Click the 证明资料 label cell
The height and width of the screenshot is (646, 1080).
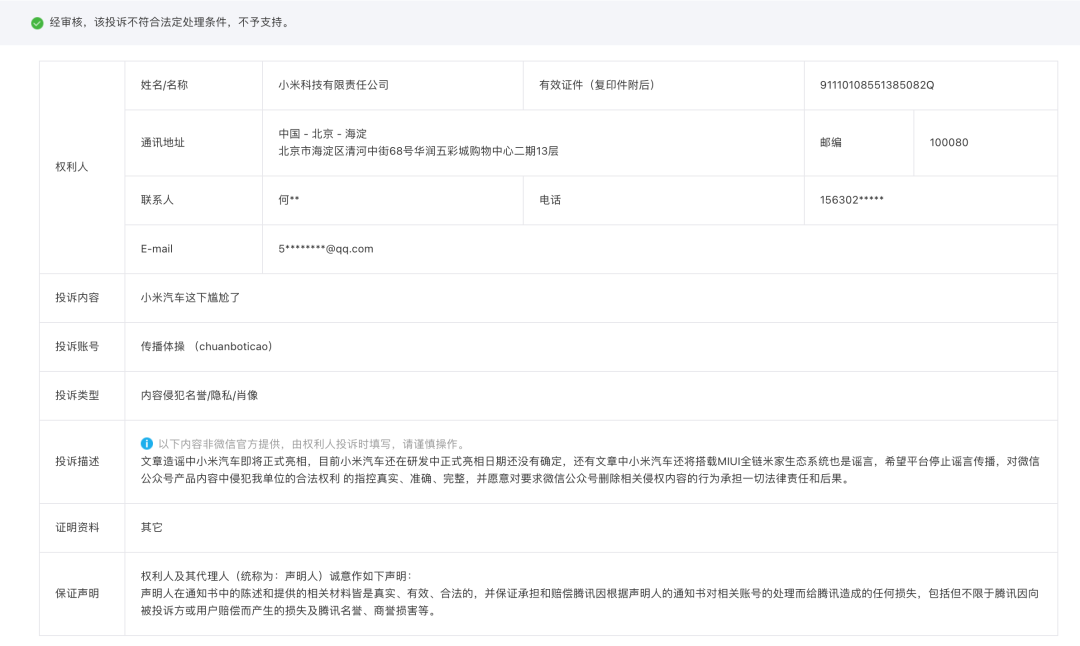tap(82, 528)
